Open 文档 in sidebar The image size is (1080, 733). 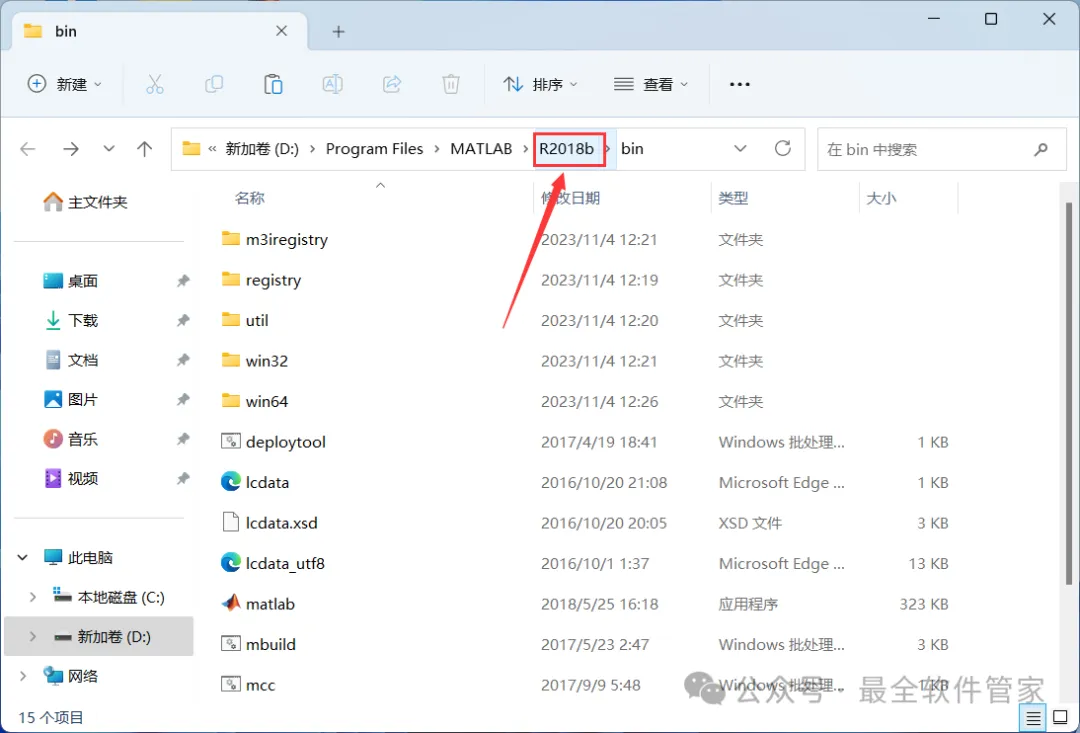pos(71,360)
